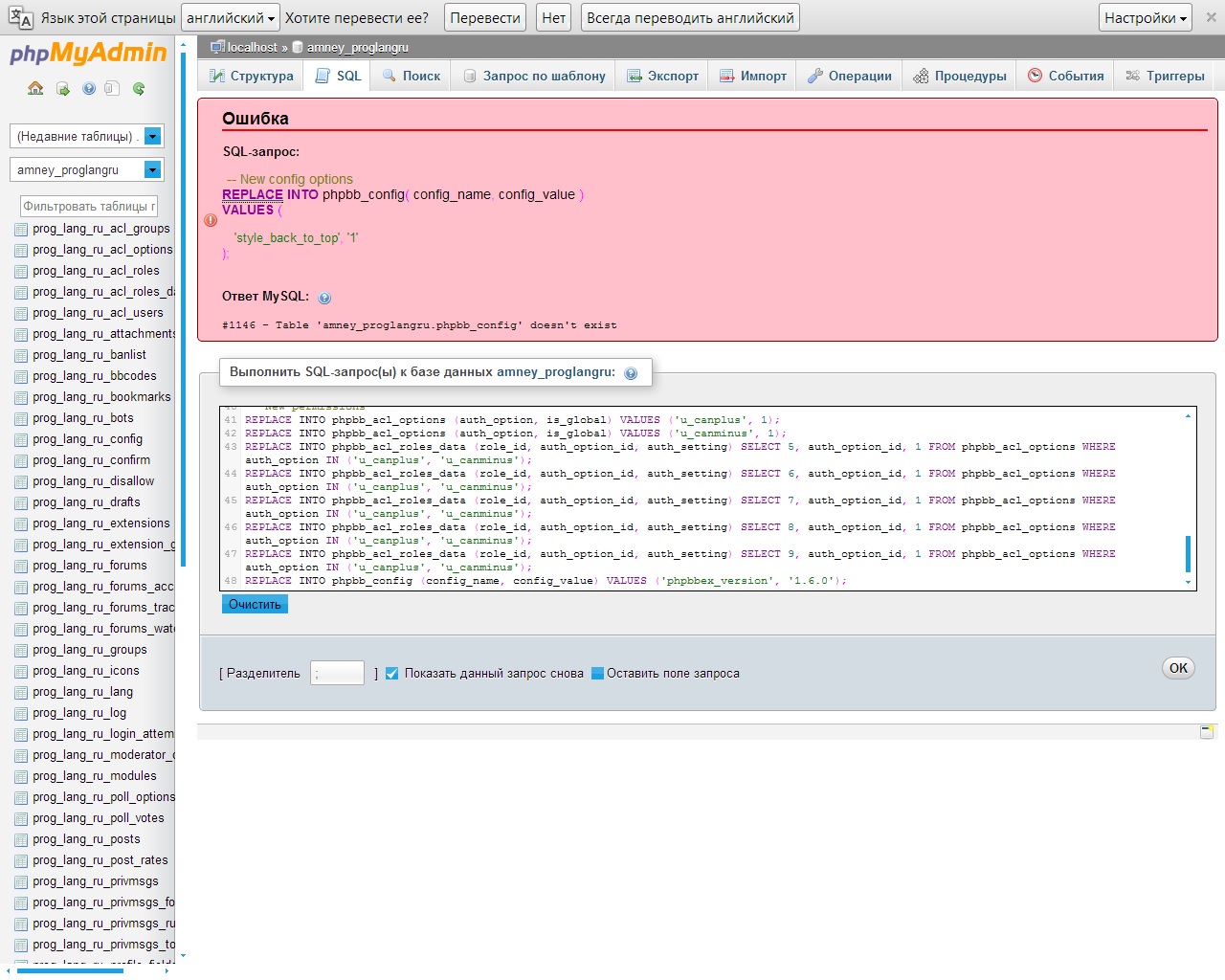Open the browser 'Настройки' translate dropdown
Screen dimensions: 1225x980
tap(1145, 17)
